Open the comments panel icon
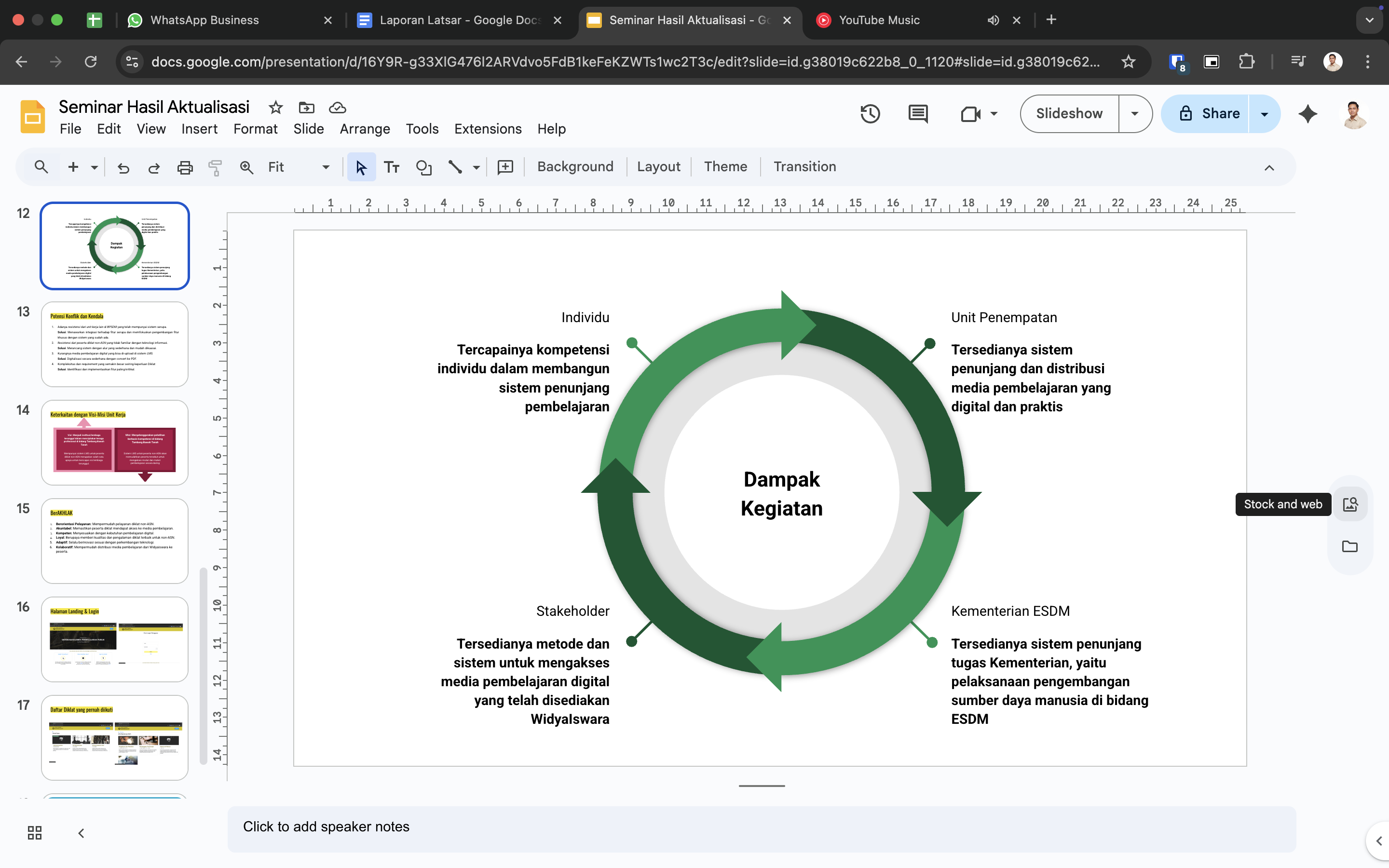Viewport: 1389px width, 868px height. point(918,114)
